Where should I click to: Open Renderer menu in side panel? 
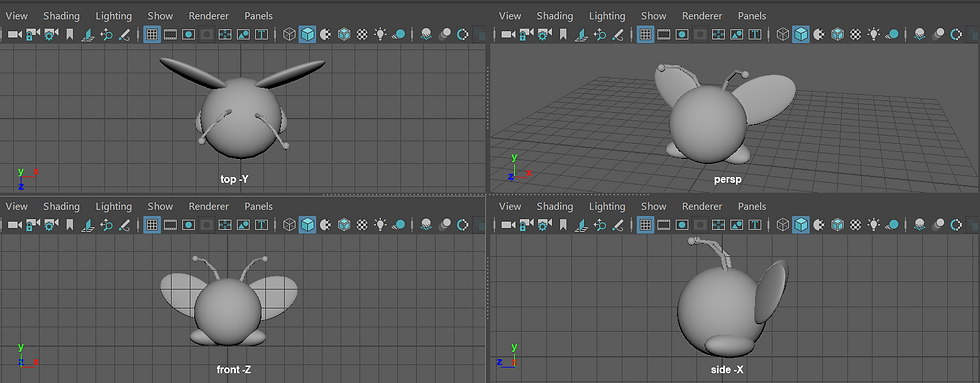[x=702, y=206]
